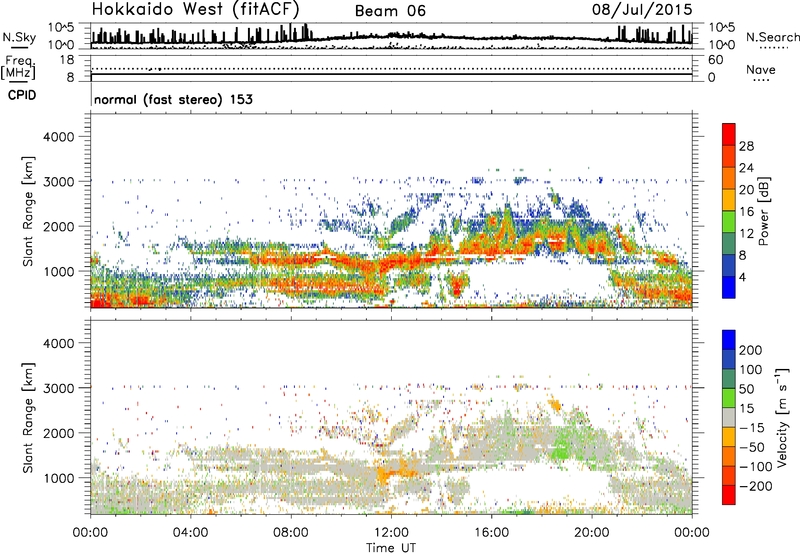The width and height of the screenshot is (800, 554).
Task: Select the '16:00' time tick label
Action: [491, 533]
